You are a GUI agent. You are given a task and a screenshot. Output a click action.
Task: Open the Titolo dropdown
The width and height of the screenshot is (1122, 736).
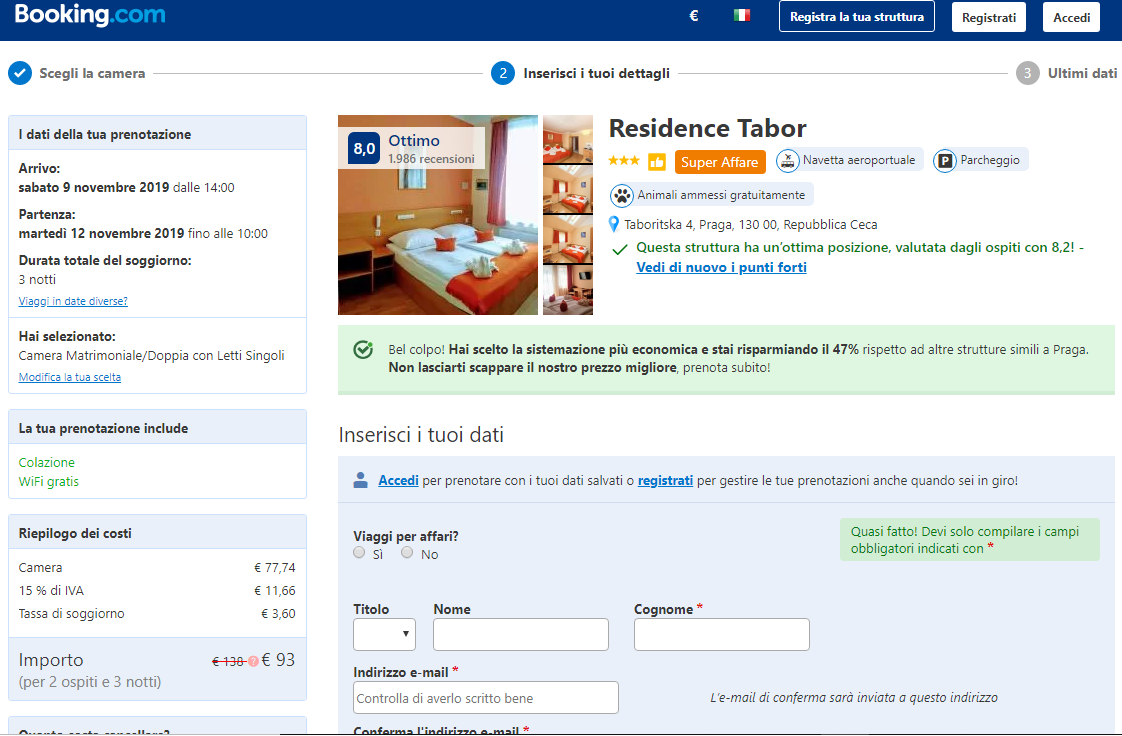[x=384, y=634]
